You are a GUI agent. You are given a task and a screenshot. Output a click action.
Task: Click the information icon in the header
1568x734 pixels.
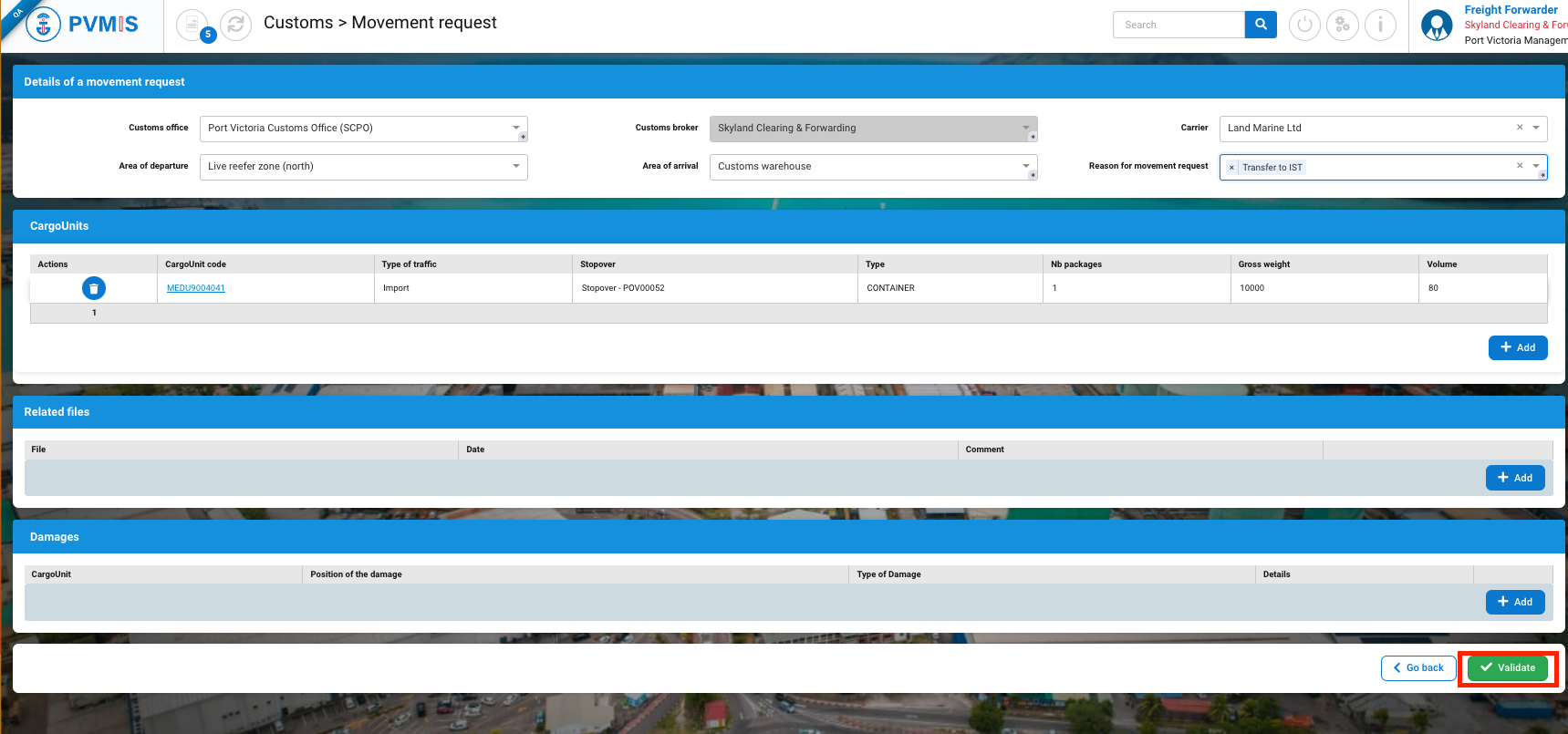[1380, 25]
